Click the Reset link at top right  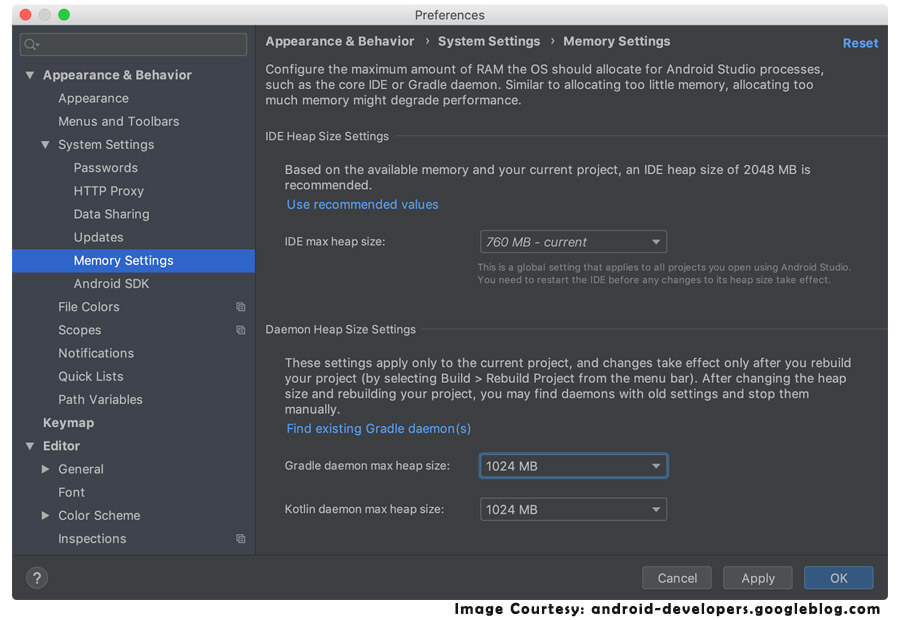coord(860,43)
